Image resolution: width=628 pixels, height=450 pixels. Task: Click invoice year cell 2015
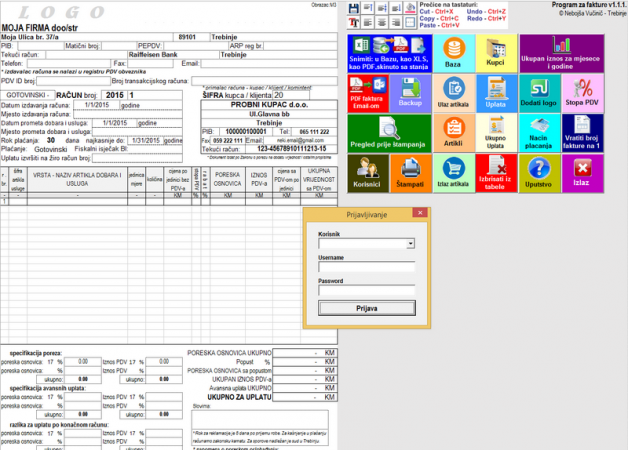(x=115, y=95)
